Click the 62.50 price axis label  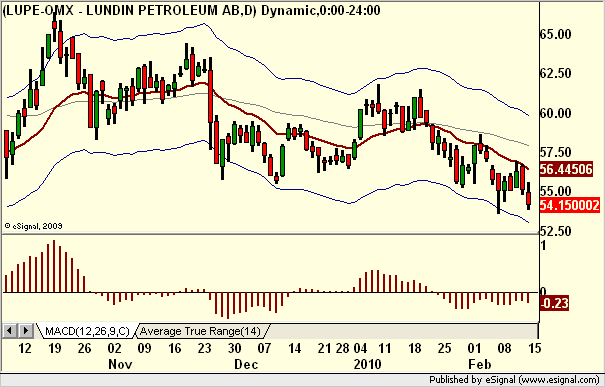555,73
